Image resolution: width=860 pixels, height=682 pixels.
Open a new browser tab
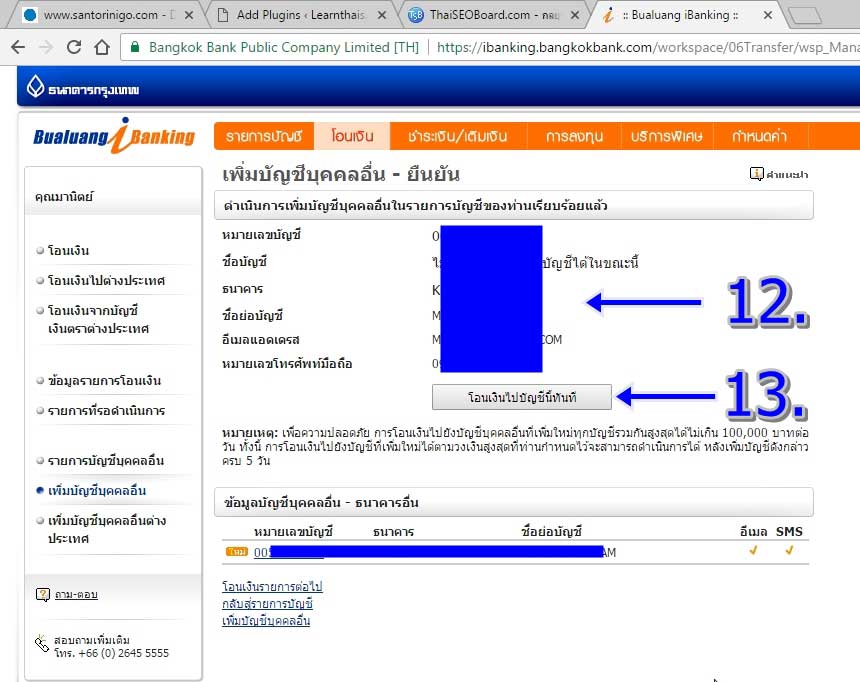pos(805,16)
